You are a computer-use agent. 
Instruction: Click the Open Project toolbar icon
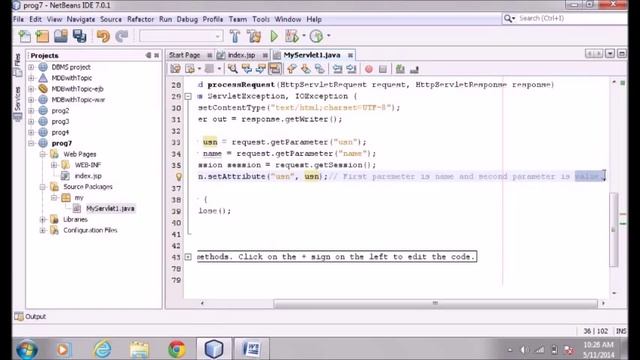(61, 36)
